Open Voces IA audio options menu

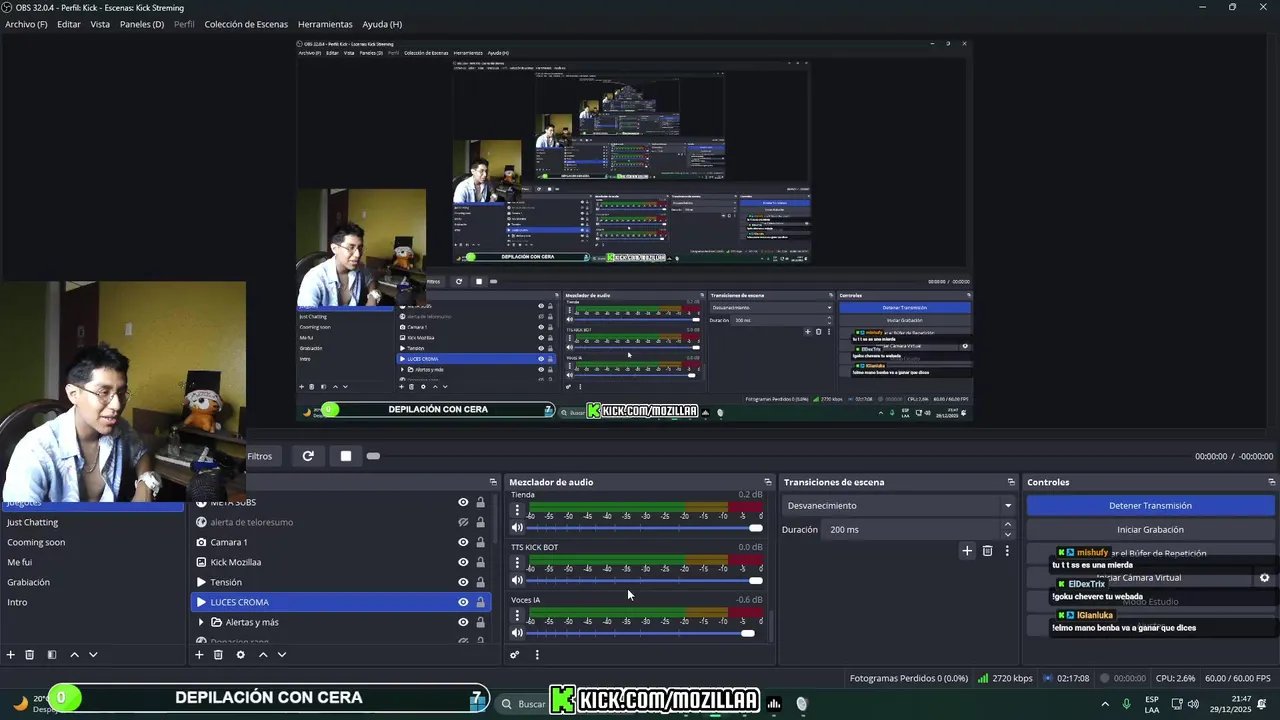517,616
